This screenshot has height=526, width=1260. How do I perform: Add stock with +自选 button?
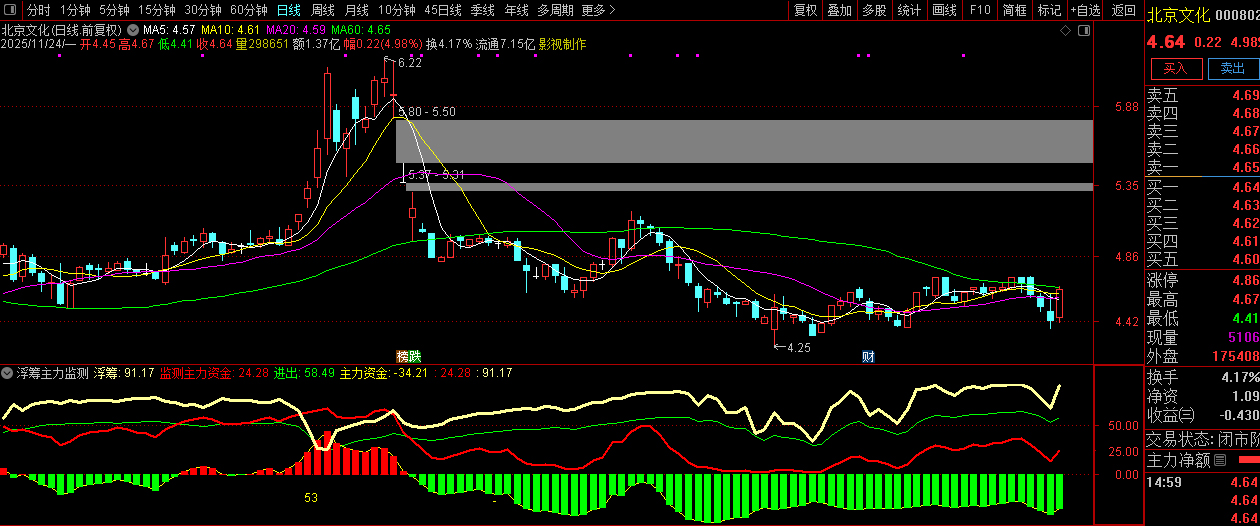pyautogui.click(x=1085, y=10)
